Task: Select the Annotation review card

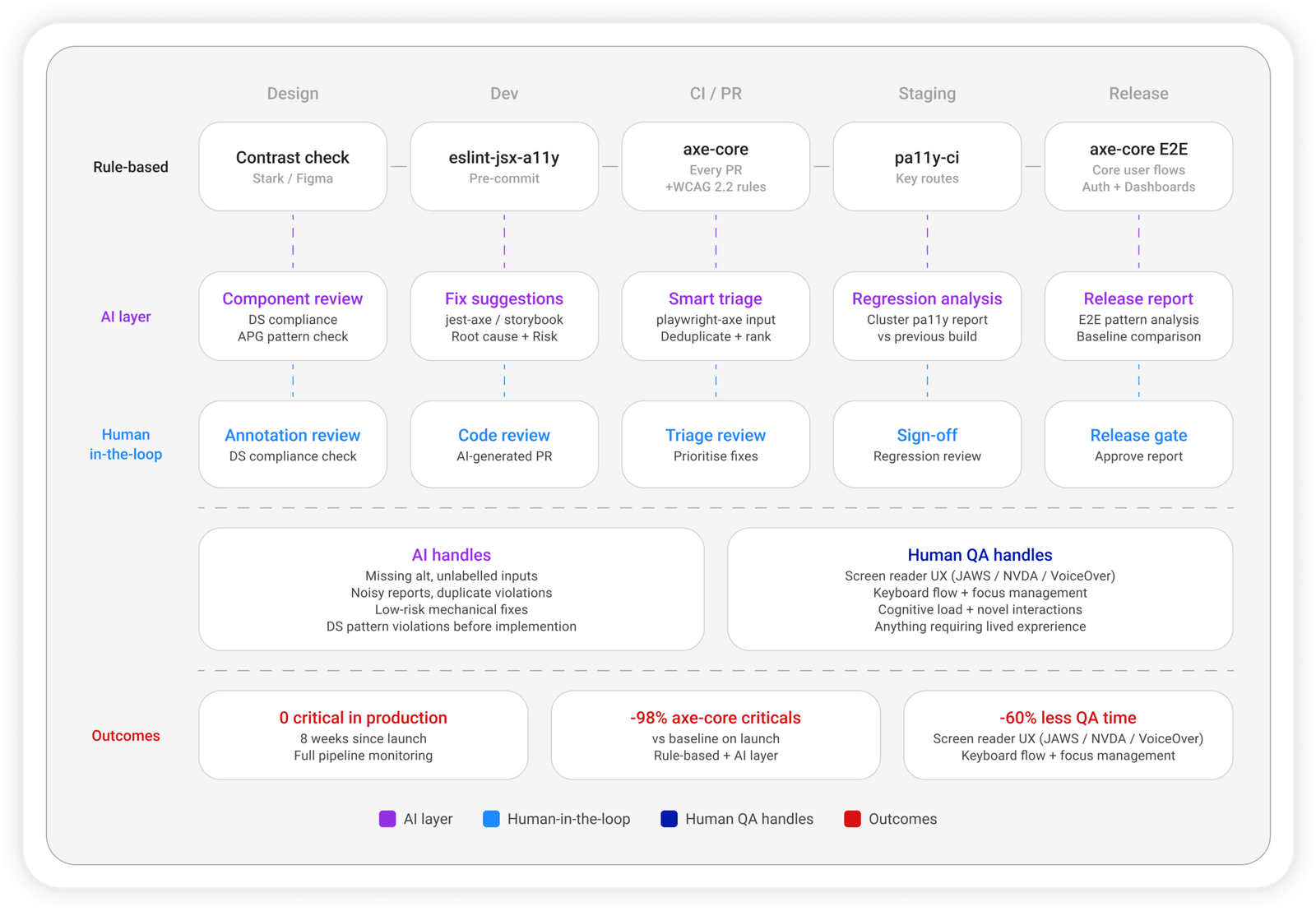Action: (x=293, y=445)
